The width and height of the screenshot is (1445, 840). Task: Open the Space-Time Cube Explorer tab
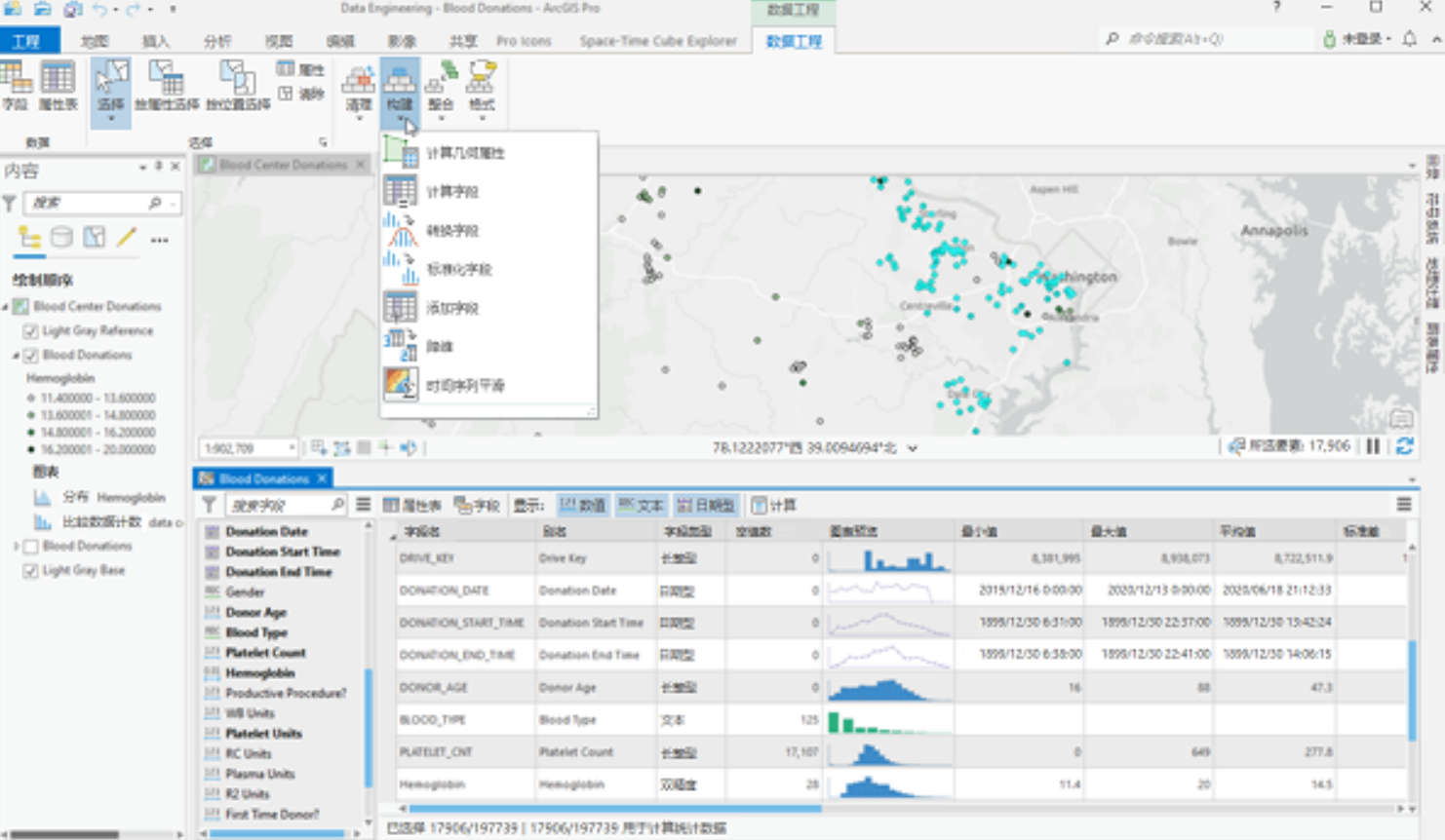click(x=658, y=41)
